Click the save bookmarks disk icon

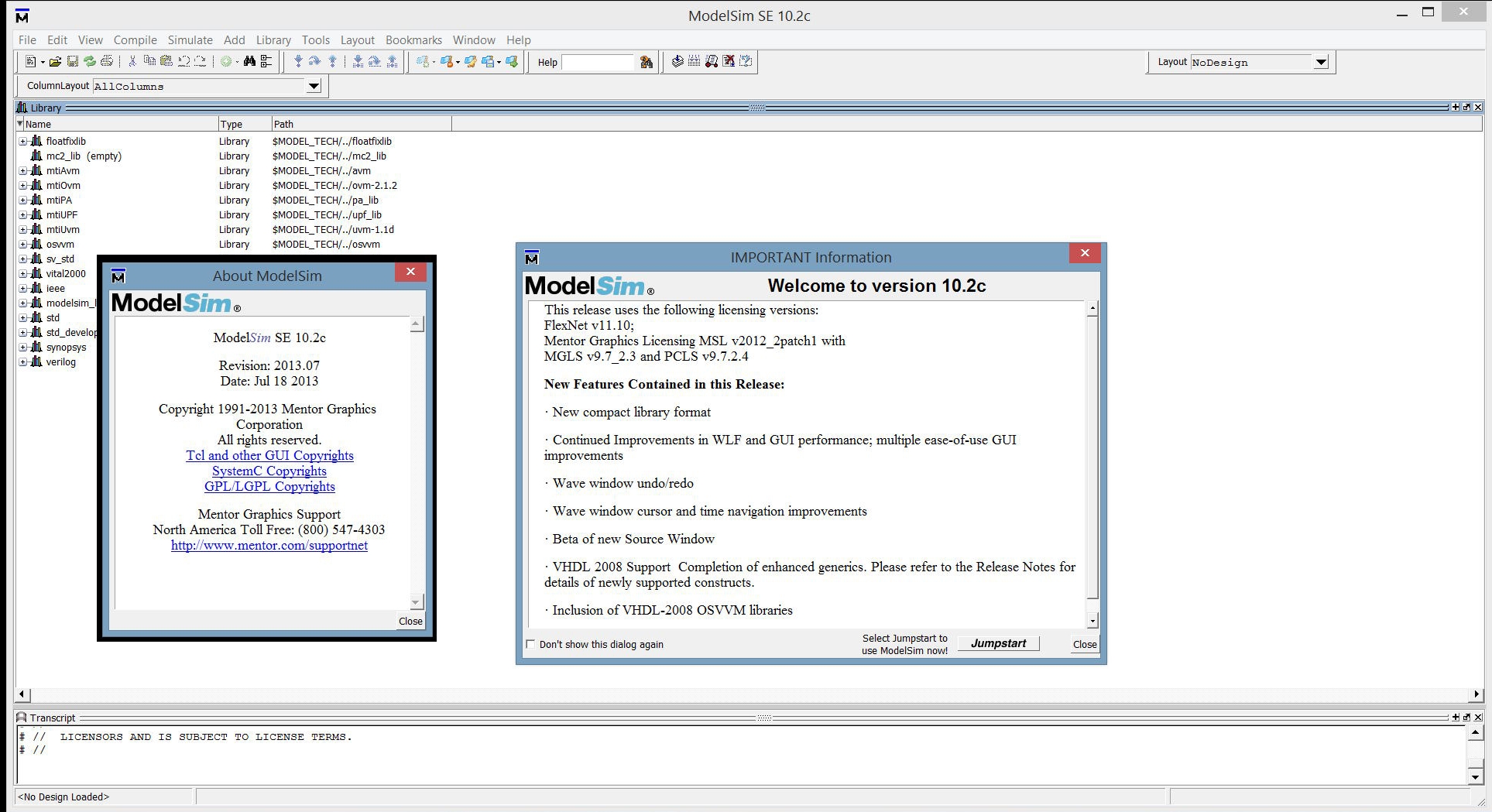click(x=489, y=62)
